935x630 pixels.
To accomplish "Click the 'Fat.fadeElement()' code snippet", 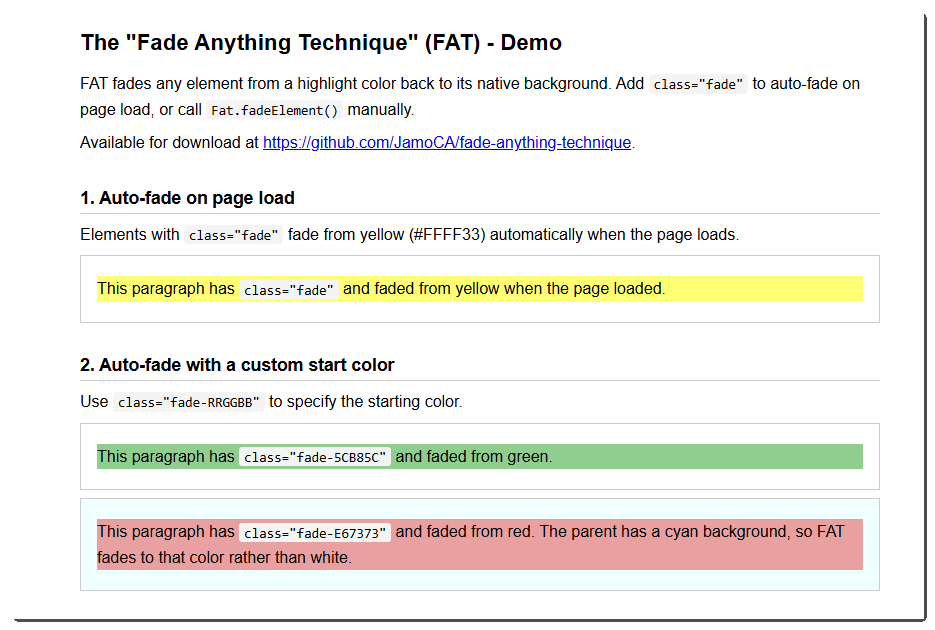I will tap(274, 110).
